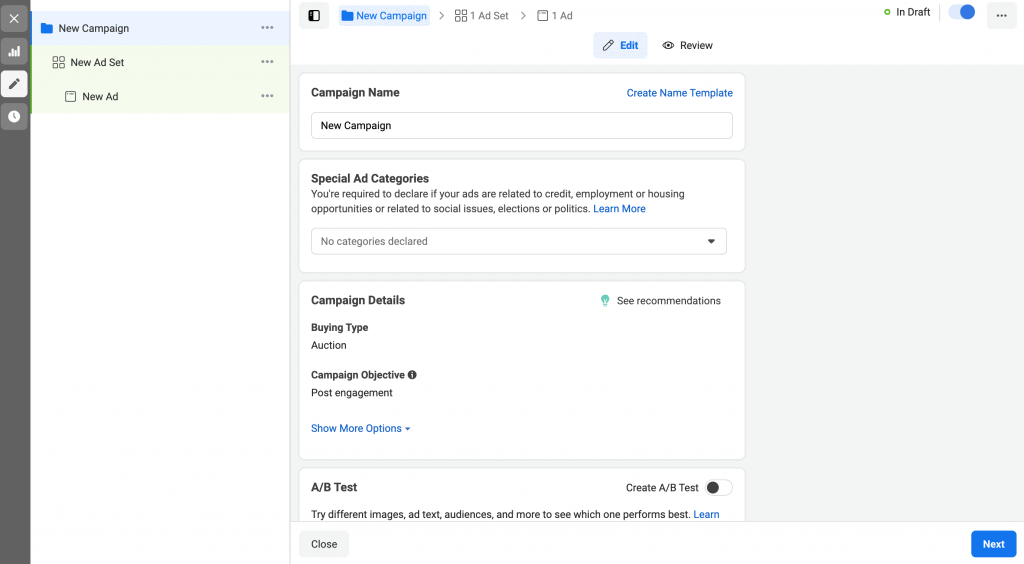
Task: Open the bar chart performance view icon
Action: (x=14, y=51)
